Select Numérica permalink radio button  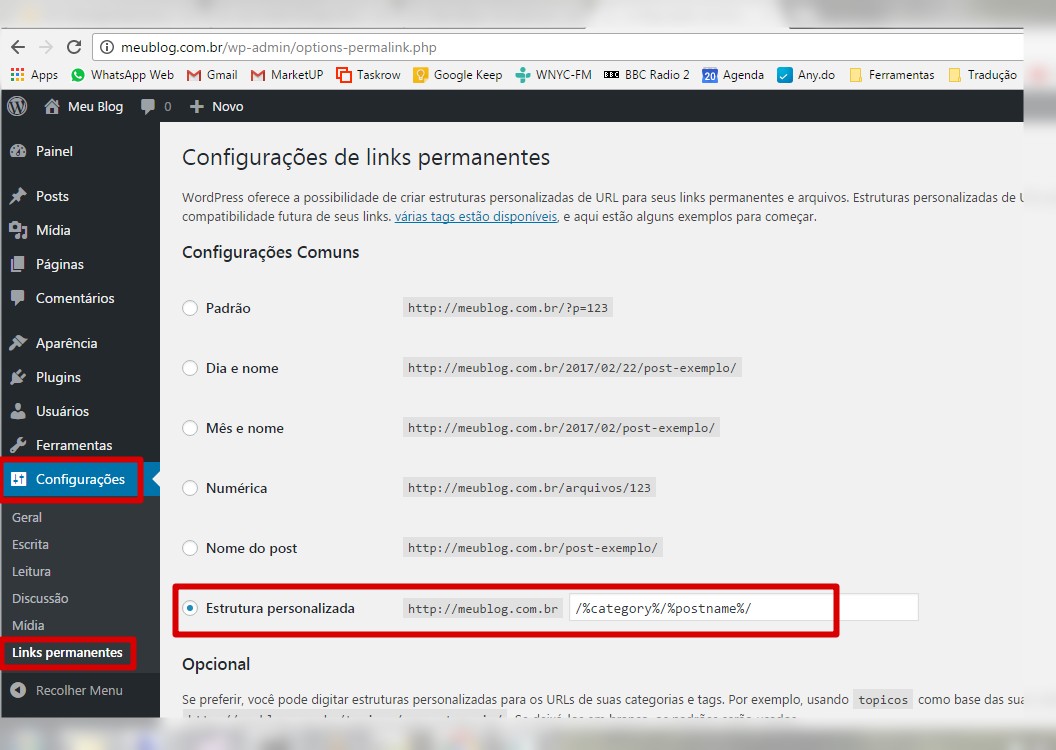[190, 488]
